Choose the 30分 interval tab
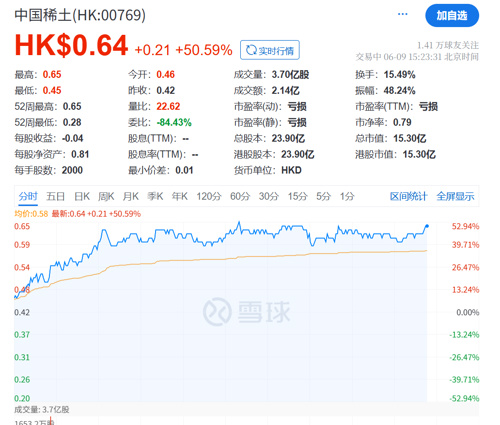500x425 pixels. [269, 196]
